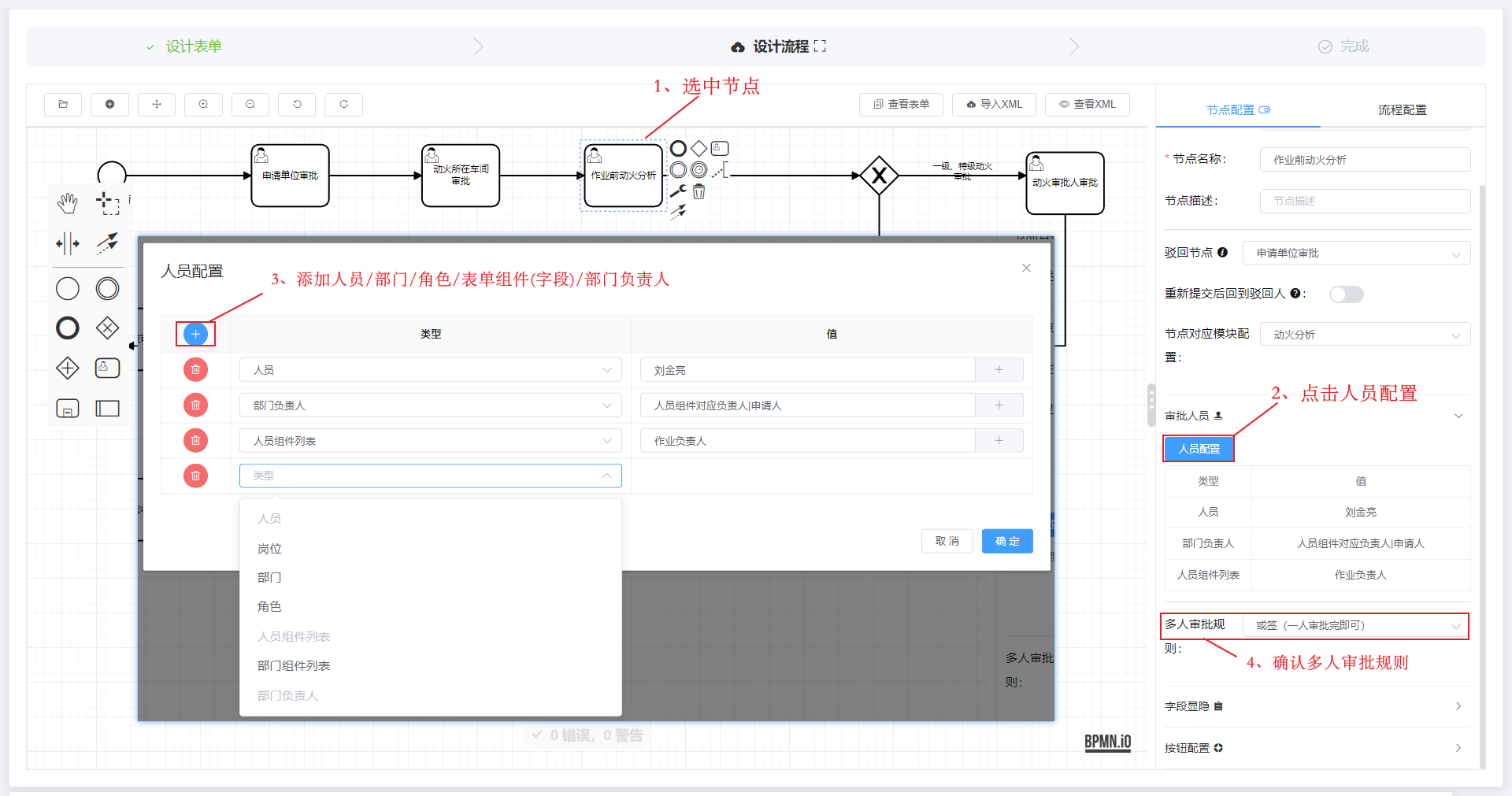Select 部门组件列表 from the dropdown list

point(431,665)
